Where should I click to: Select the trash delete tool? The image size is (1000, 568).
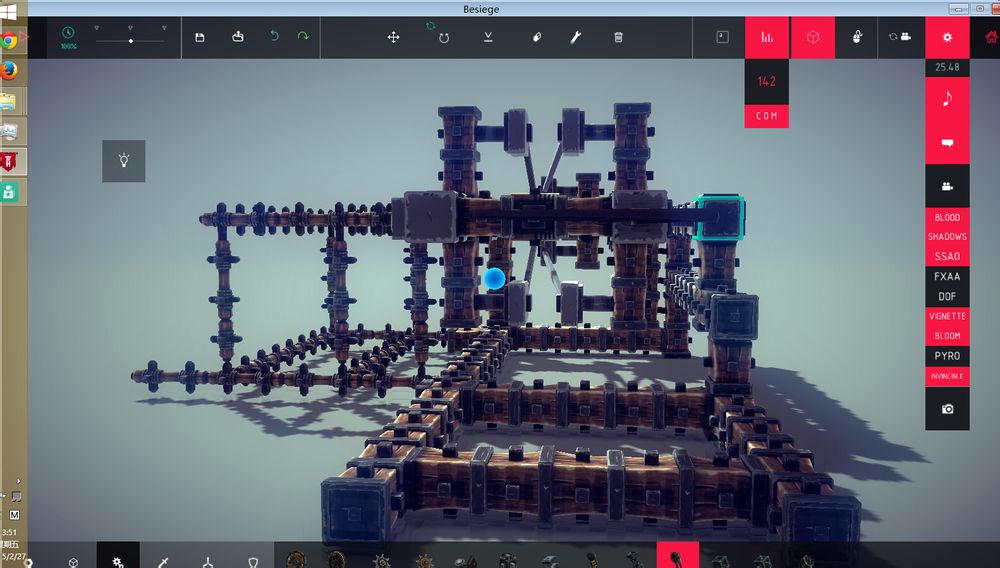(x=618, y=37)
